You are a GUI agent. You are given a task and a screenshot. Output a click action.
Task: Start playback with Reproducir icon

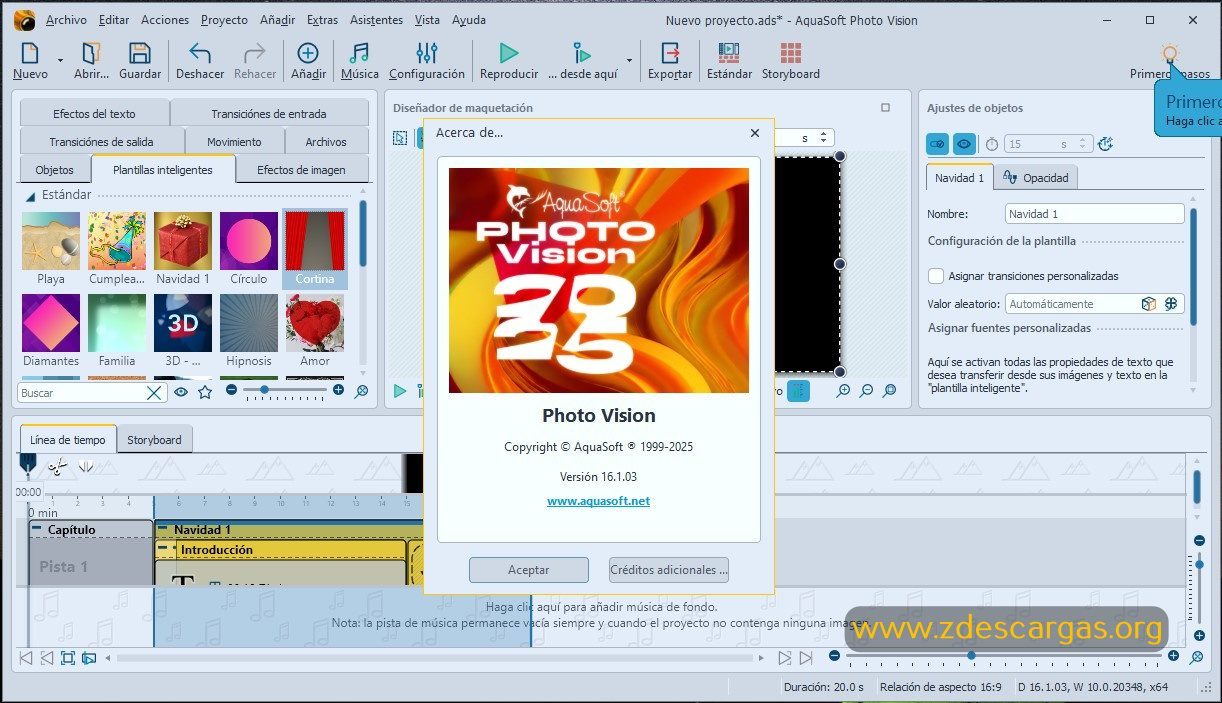(509, 53)
